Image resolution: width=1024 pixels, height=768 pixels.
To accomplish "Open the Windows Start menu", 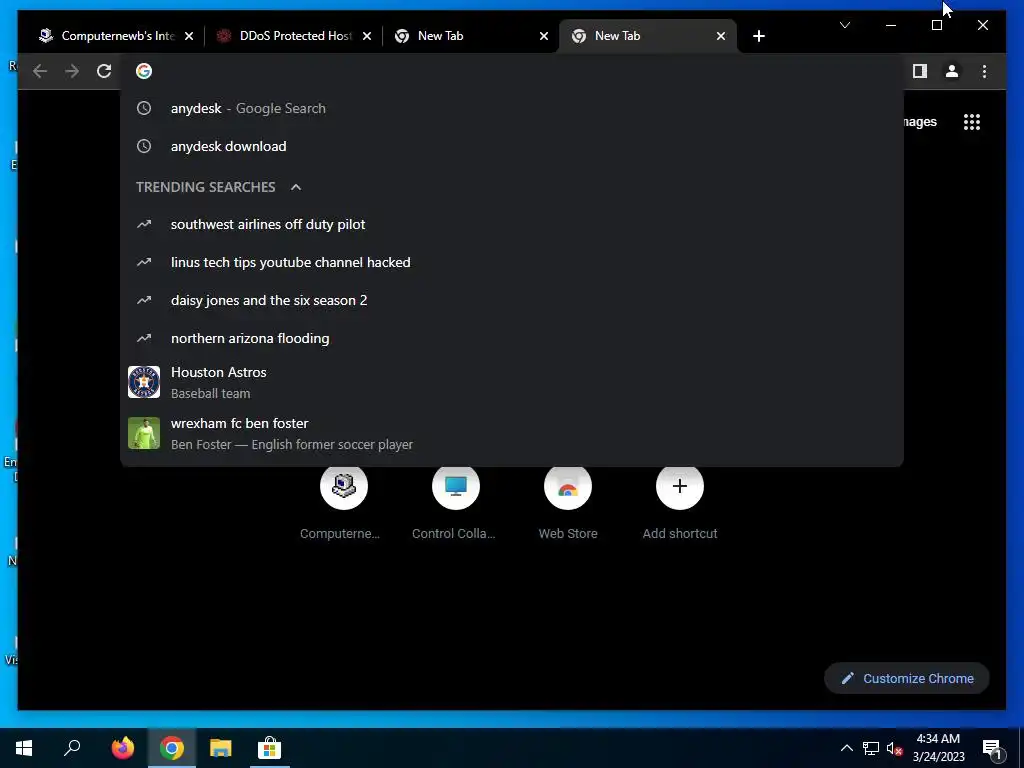I will (x=24, y=748).
